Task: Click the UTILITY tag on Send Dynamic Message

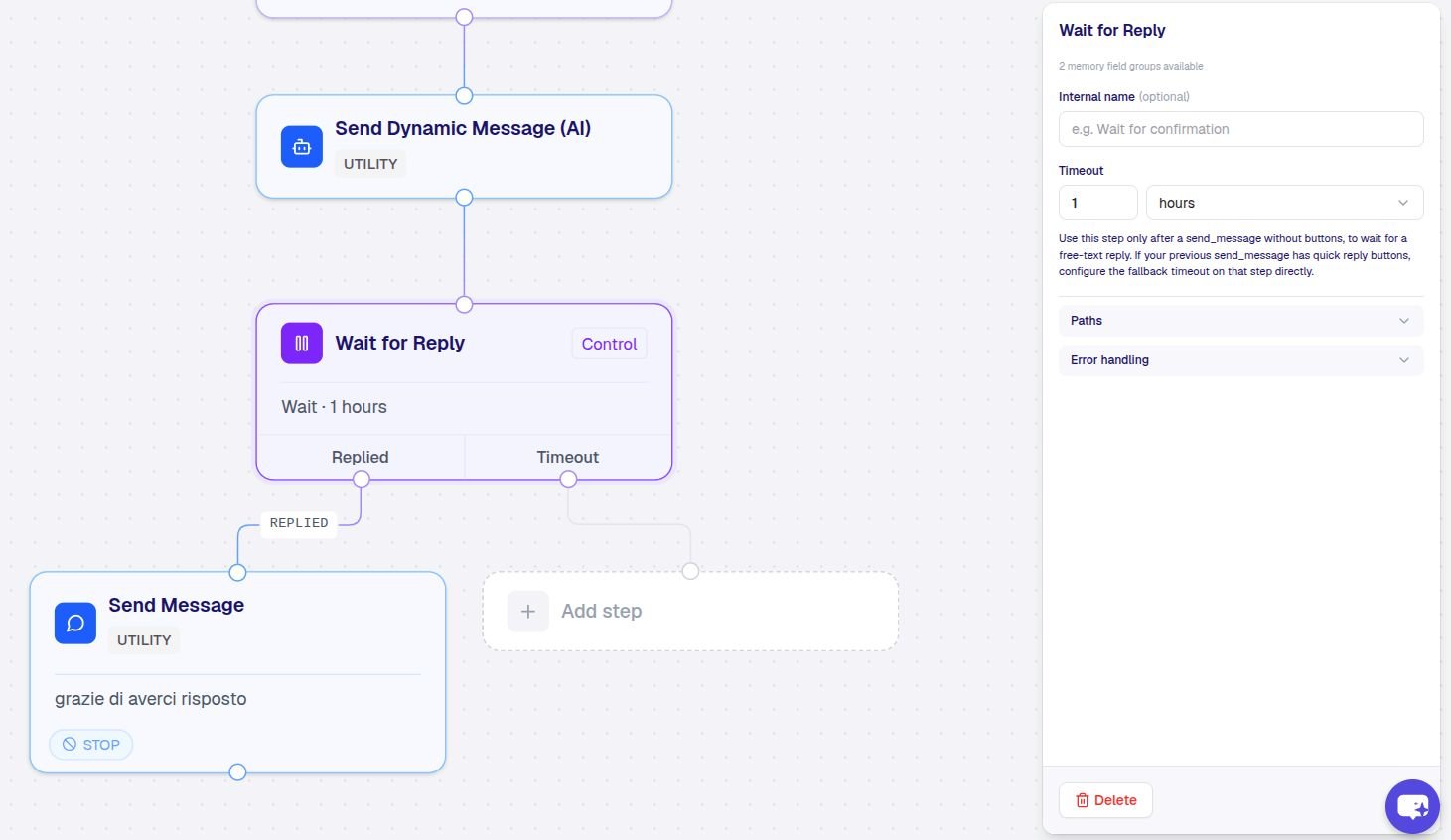Action: tap(370, 164)
